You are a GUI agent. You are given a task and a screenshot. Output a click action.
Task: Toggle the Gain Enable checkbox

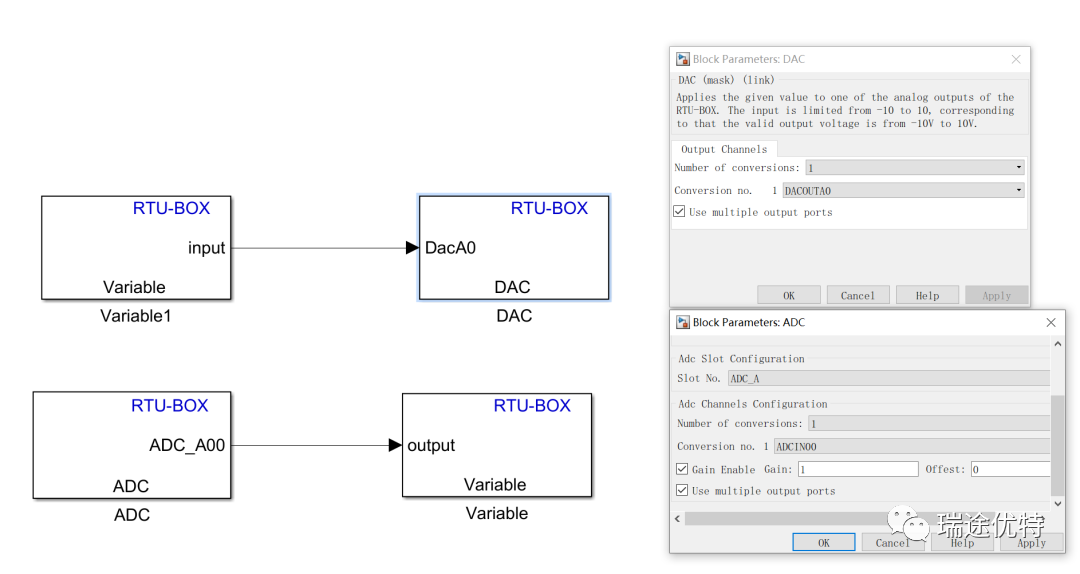pos(682,469)
